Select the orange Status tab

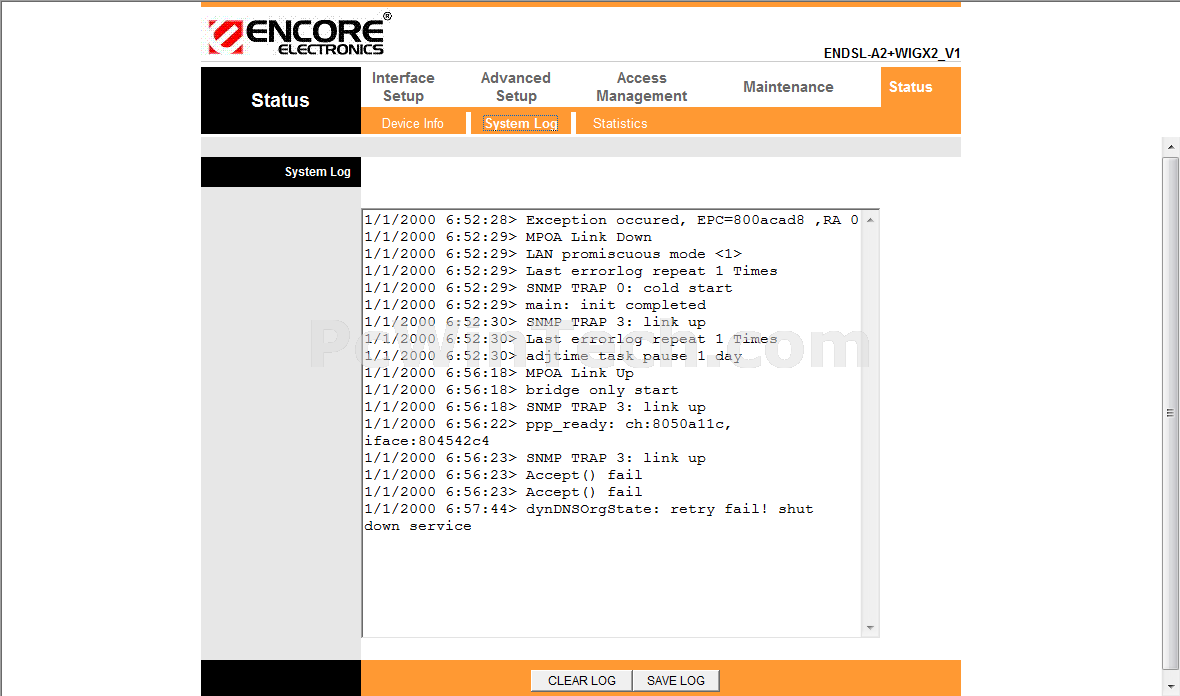(911, 87)
